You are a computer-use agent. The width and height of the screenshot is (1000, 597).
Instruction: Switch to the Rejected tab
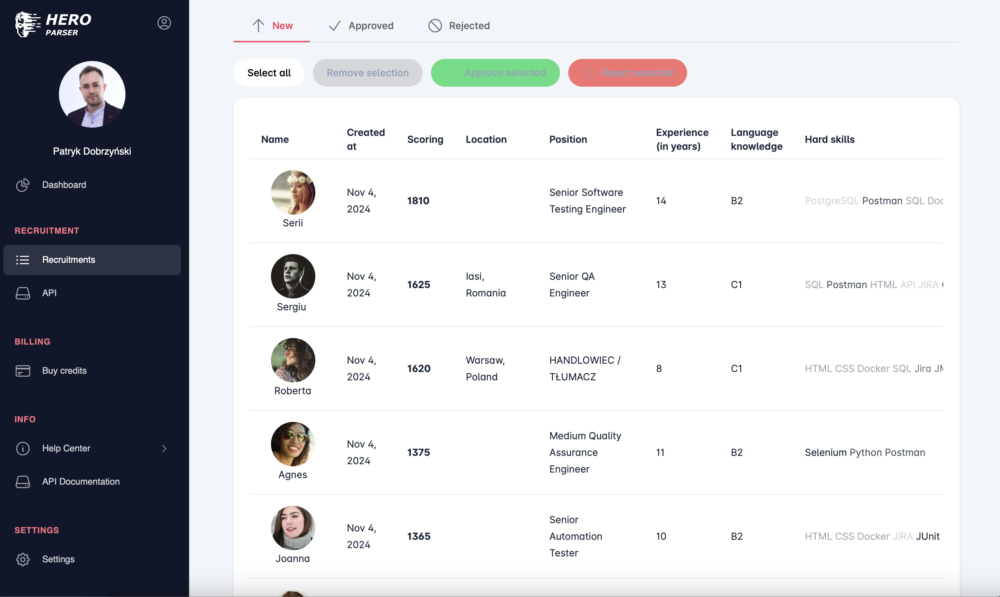tap(459, 26)
